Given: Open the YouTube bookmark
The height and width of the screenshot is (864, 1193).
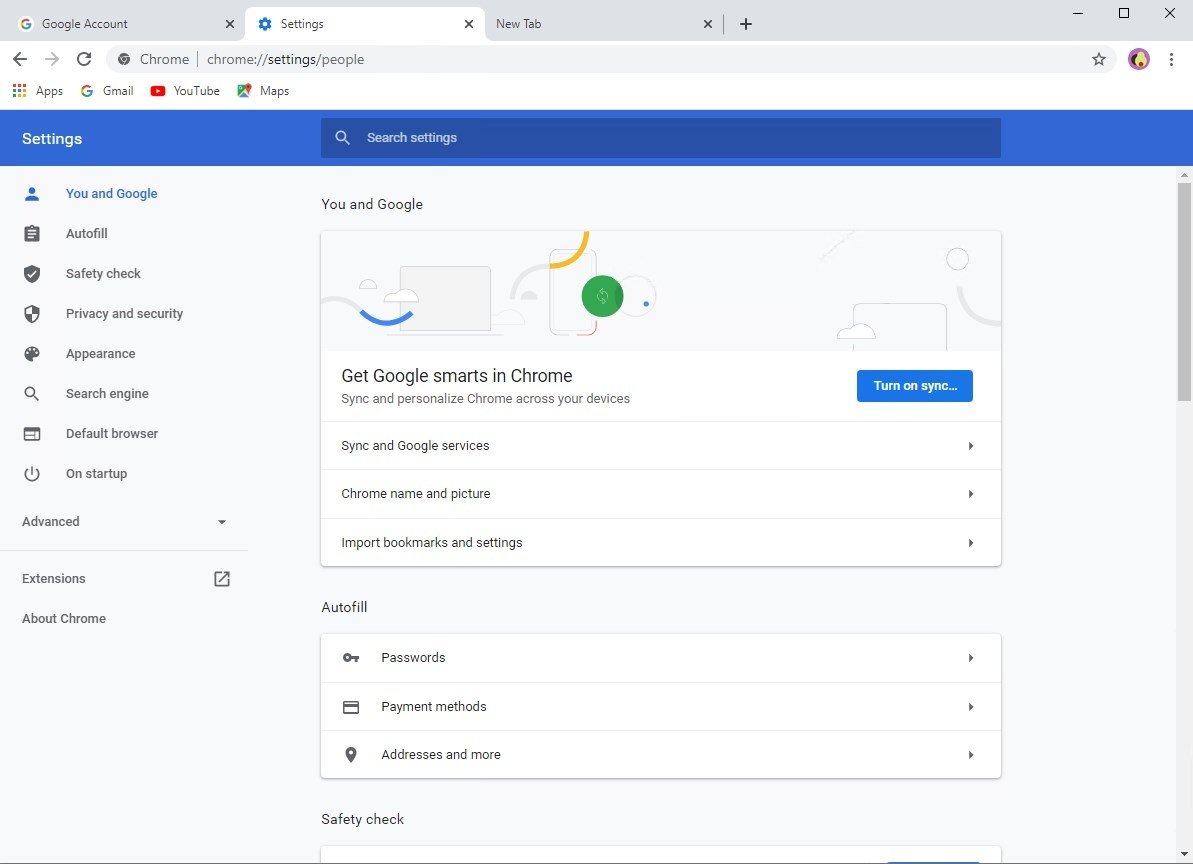Looking at the screenshot, I should tap(185, 91).
